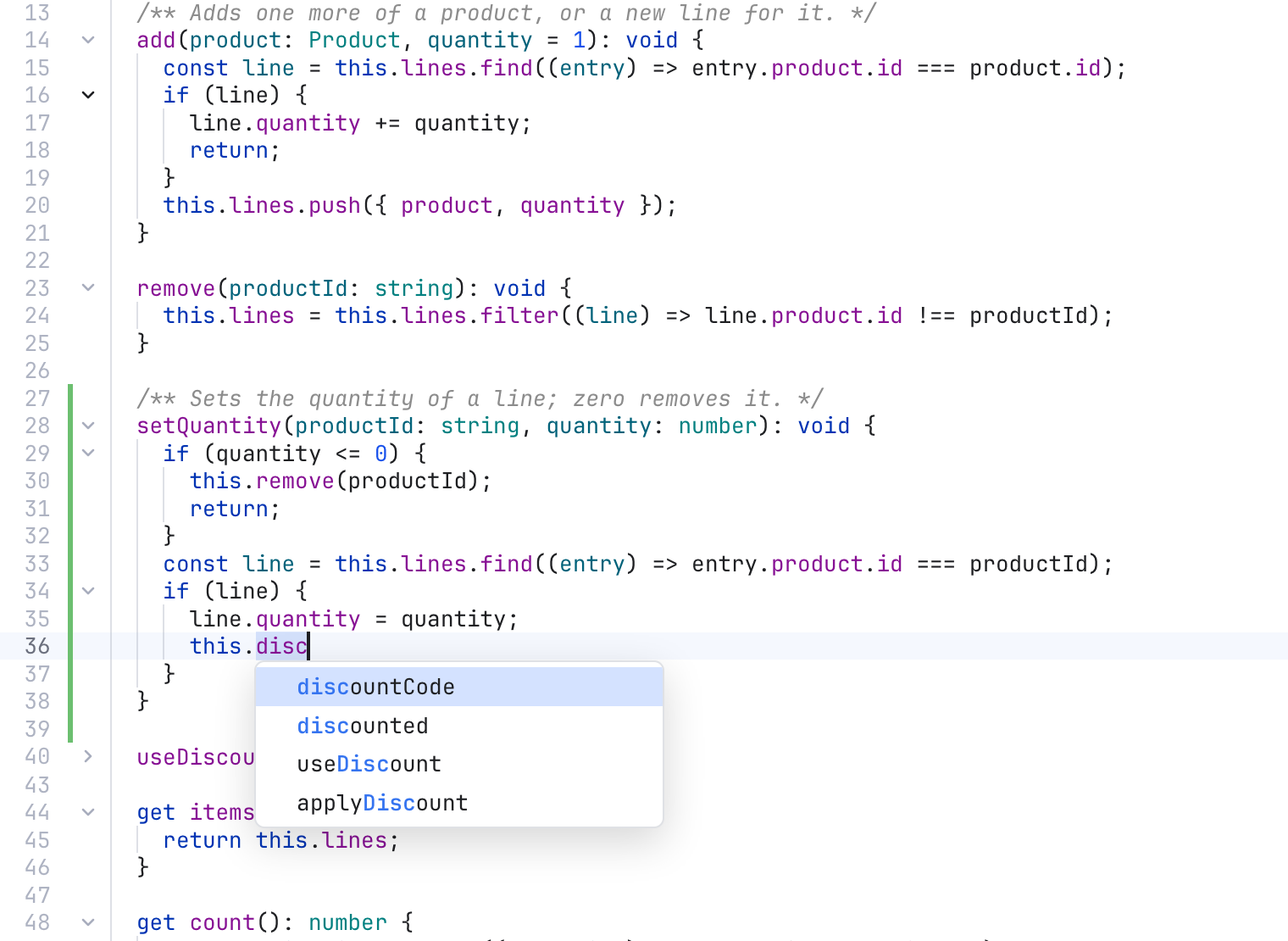Collapse the remove method fold arrow on line 23
This screenshot has width=1288, height=941.
click(x=88, y=288)
